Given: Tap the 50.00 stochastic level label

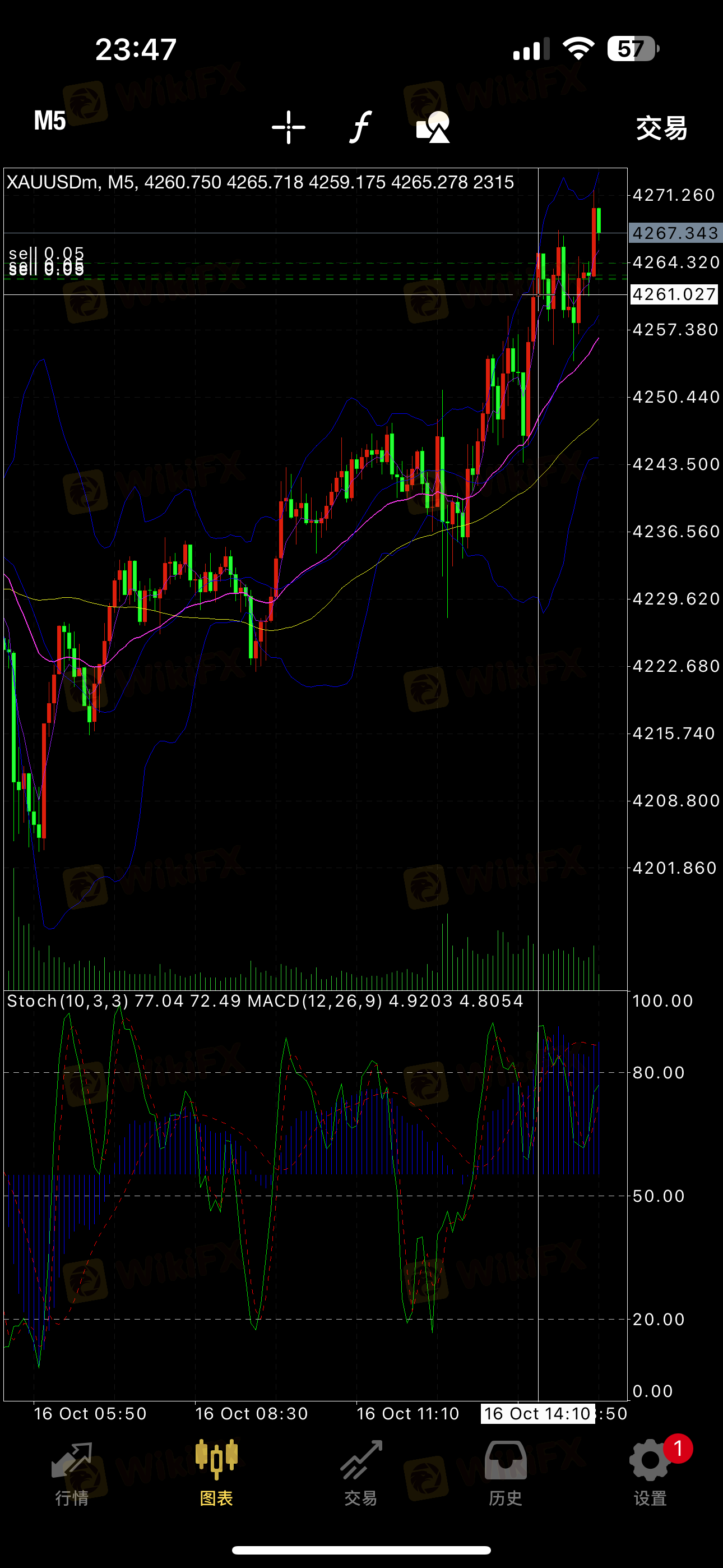Looking at the screenshot, I should (659, 1196).
